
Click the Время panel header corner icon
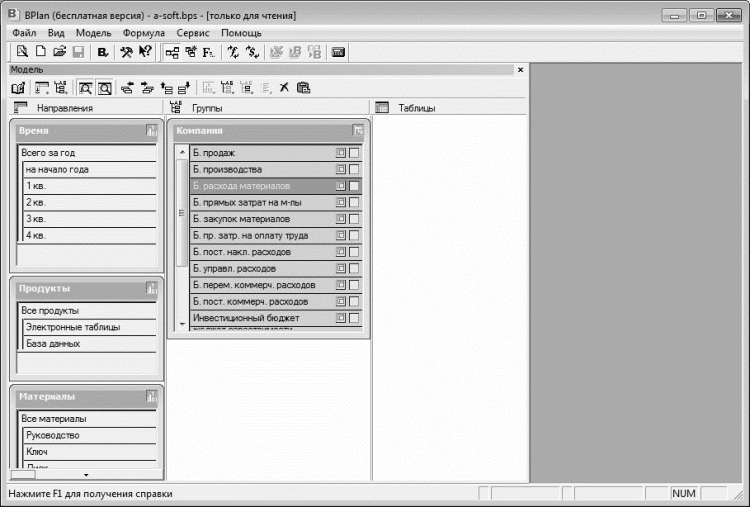(x=151, y=130)
